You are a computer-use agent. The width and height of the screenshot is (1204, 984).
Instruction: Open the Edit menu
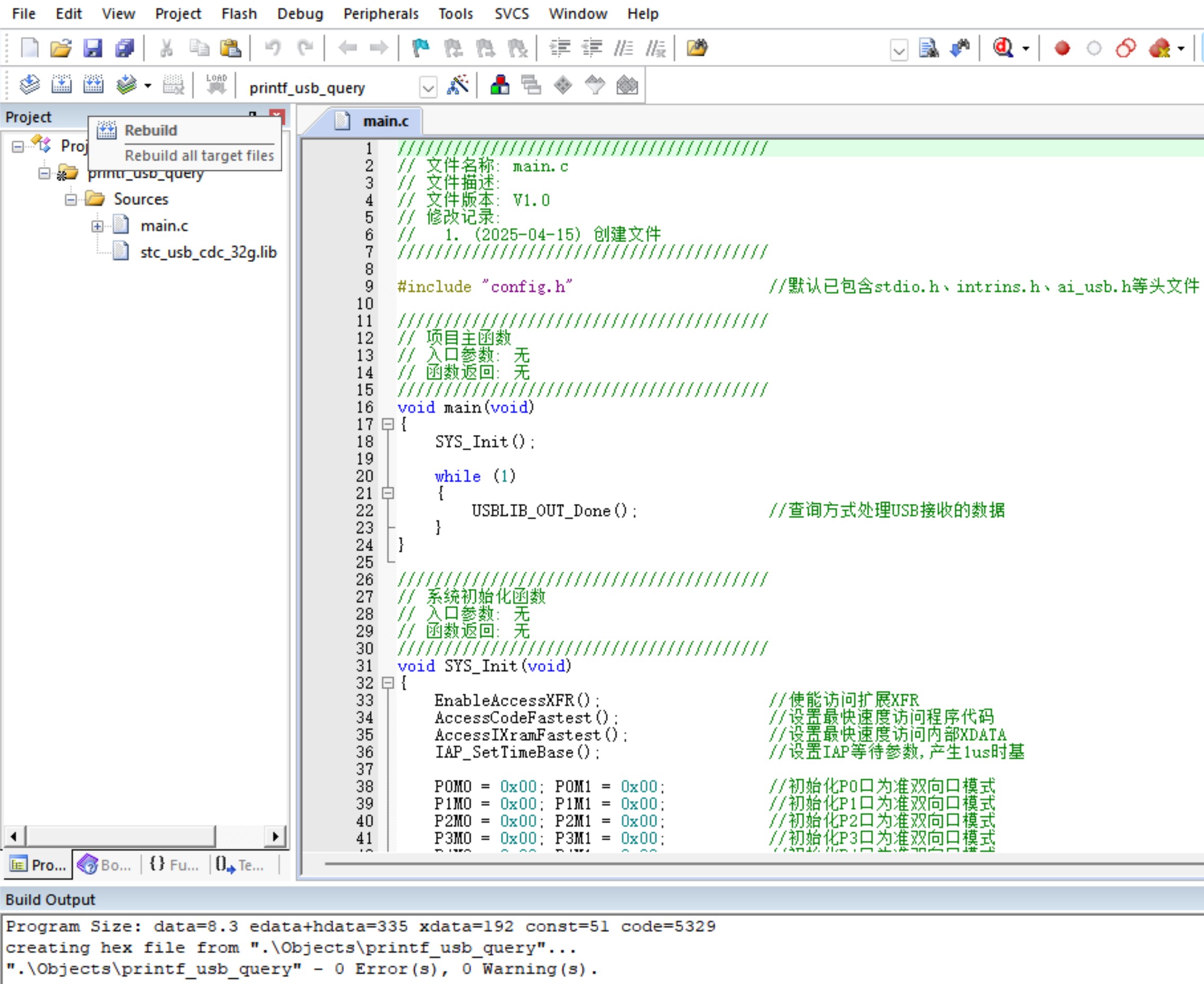(68, 14)
